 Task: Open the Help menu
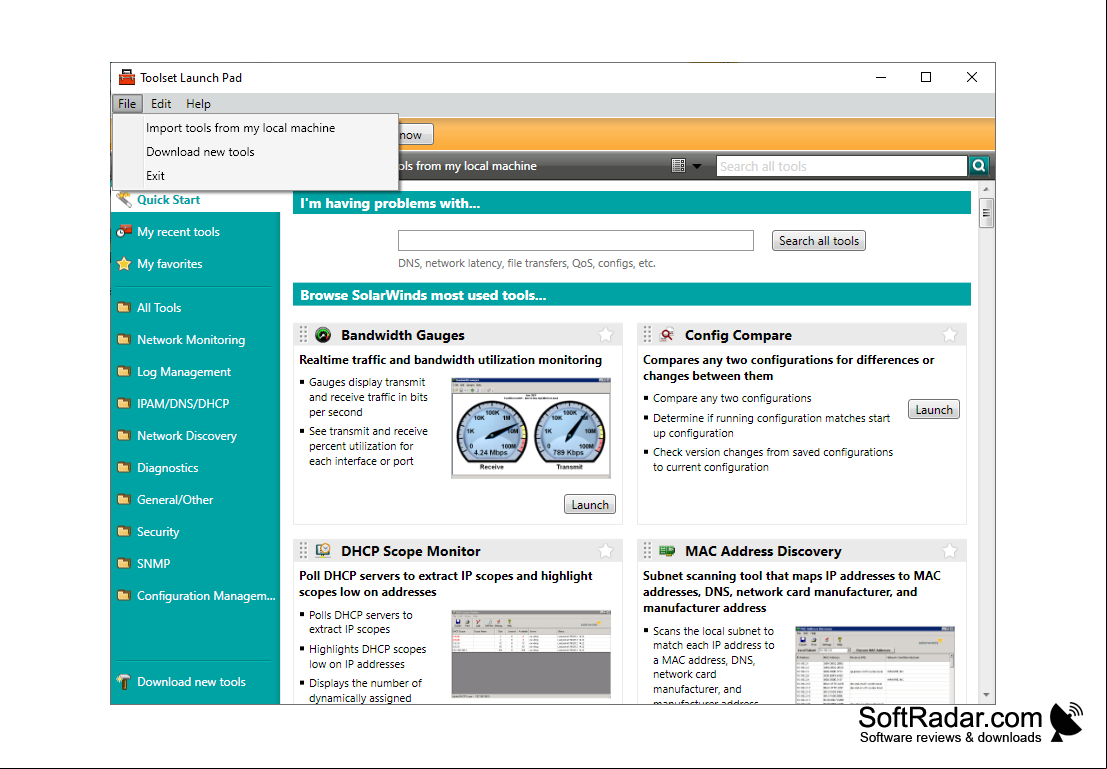click(x=198, y=104)
